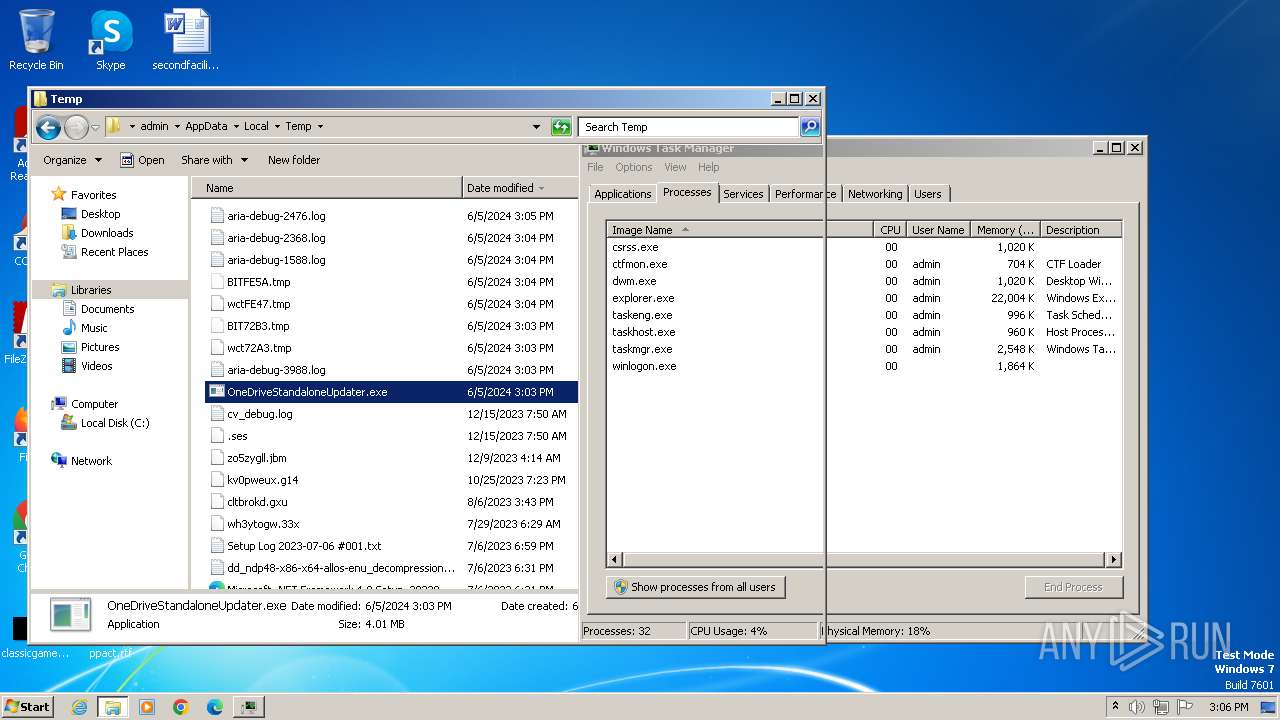This screenshot has height=720, width=1280.
Task: Click Show processes from all users button
Action: pos(696,587)
